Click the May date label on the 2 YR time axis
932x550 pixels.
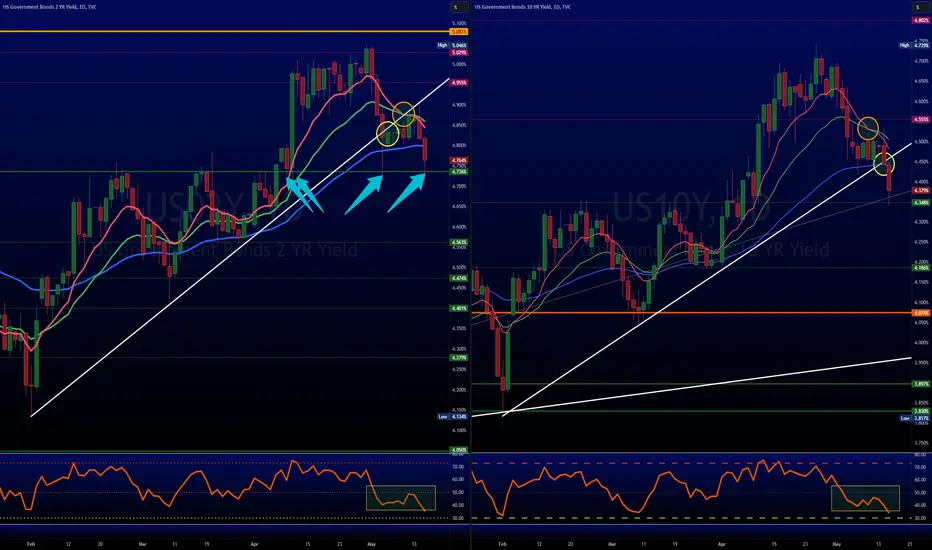pyautogui.click(x=371, y=544)
